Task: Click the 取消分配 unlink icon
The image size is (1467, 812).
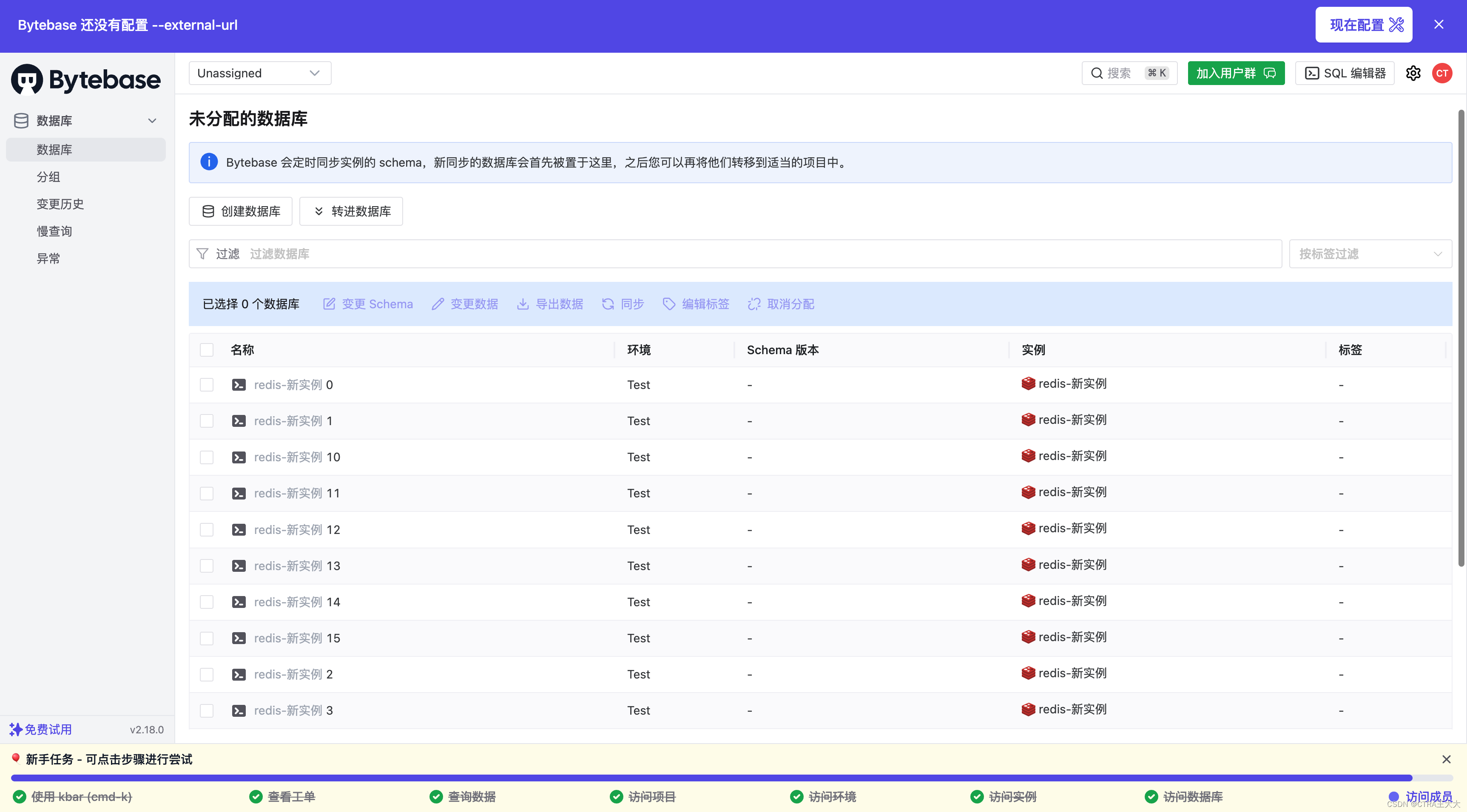Action: [x=754, y=304]
